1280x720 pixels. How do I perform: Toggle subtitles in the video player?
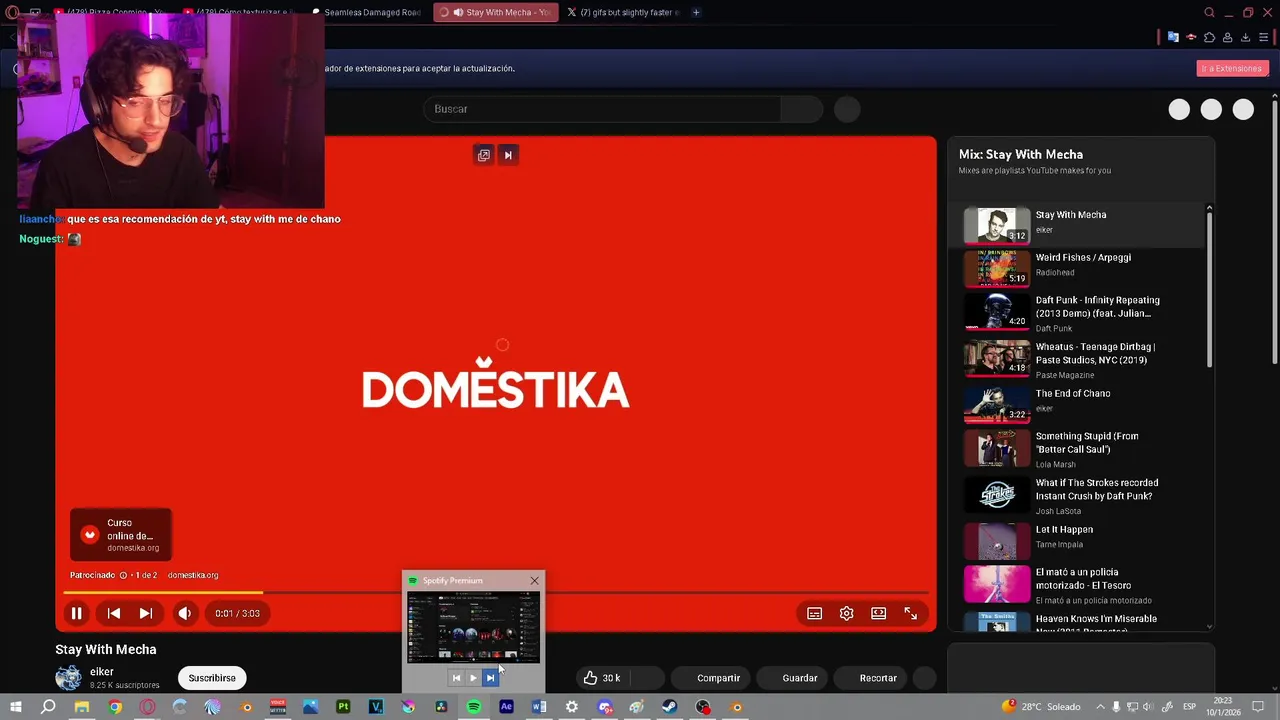click(x=815, y=613)
